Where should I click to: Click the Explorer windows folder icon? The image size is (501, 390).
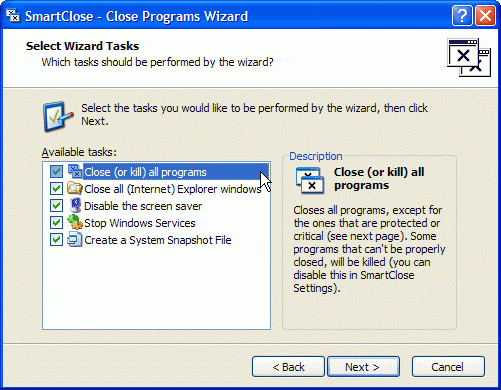point(75,188)
